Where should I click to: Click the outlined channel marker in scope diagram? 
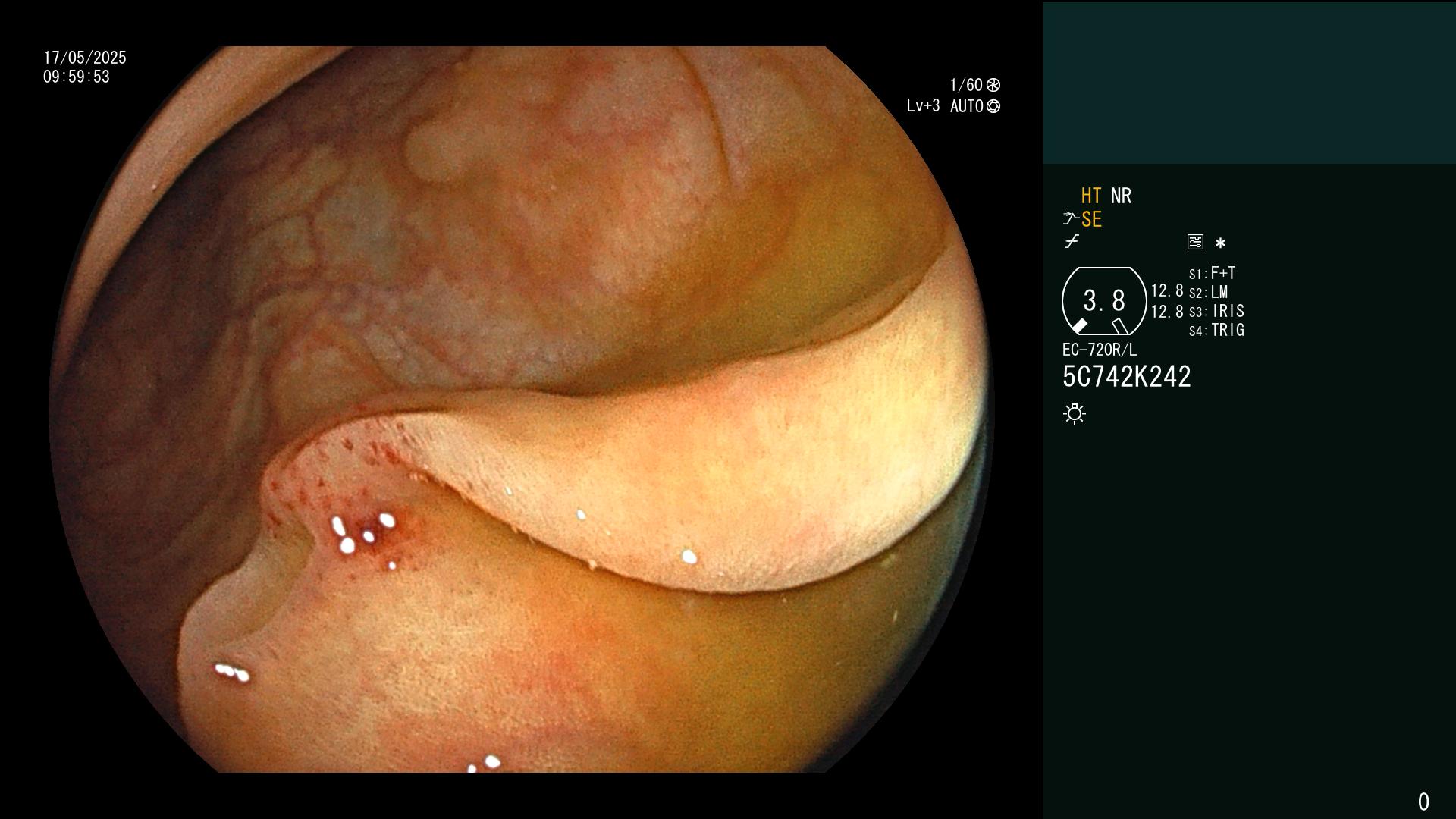tap(1120, 326)
